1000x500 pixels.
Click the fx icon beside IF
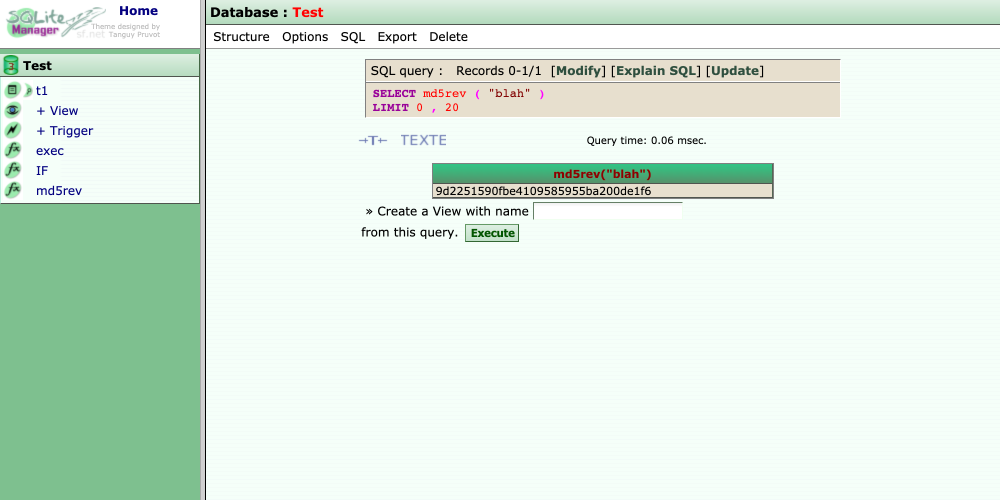tap(12, 170)
